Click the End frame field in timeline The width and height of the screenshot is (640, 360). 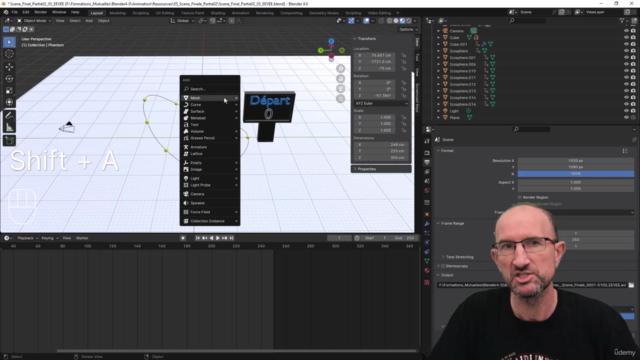pyautogui.click(x=404, y=238)
